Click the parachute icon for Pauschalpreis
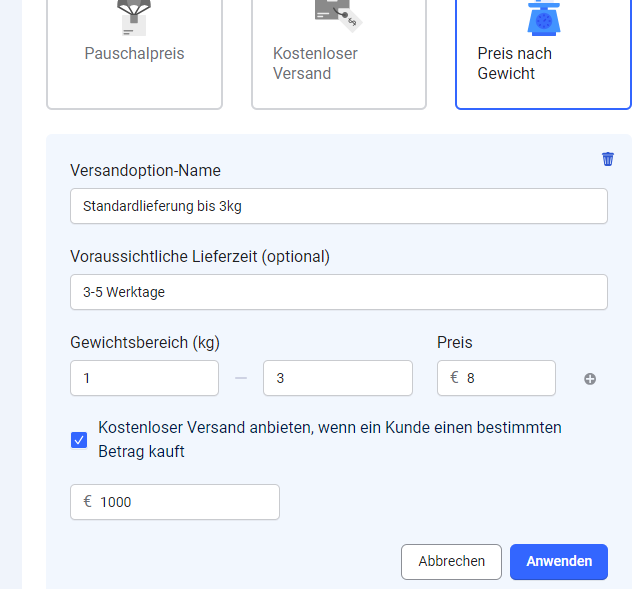The width and height of the screenshot is (636, 589). pyautogui.click(x=134, y=14)
